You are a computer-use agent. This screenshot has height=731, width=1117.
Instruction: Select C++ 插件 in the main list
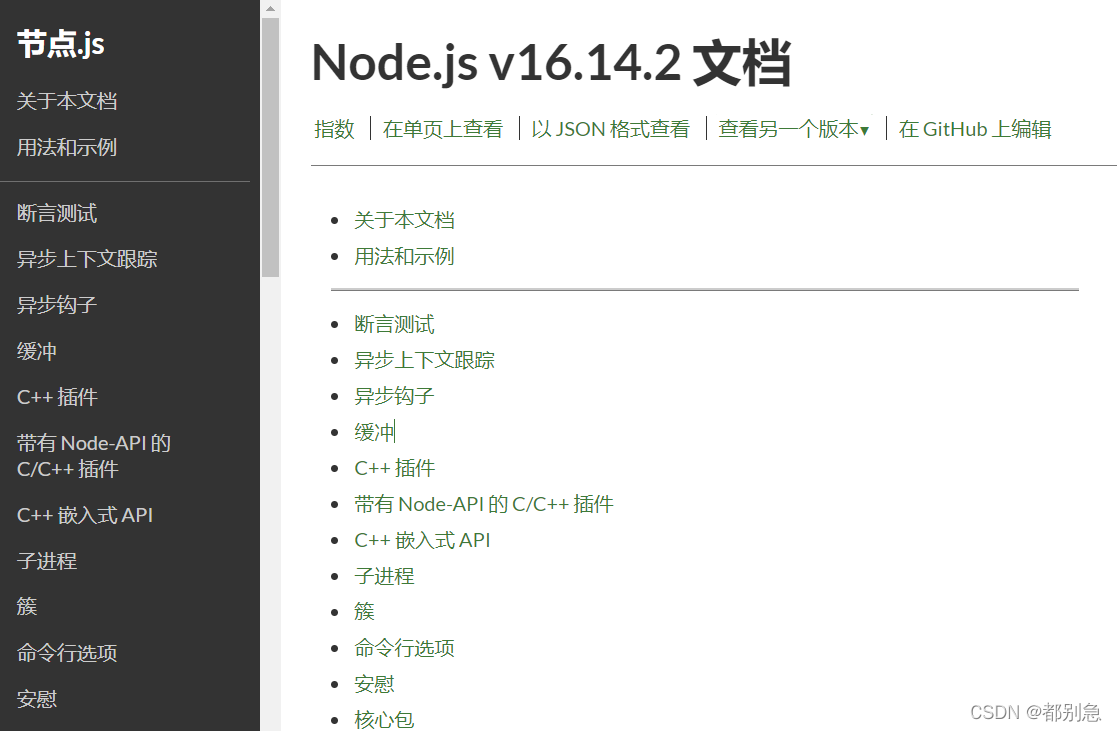click(394, 468)
